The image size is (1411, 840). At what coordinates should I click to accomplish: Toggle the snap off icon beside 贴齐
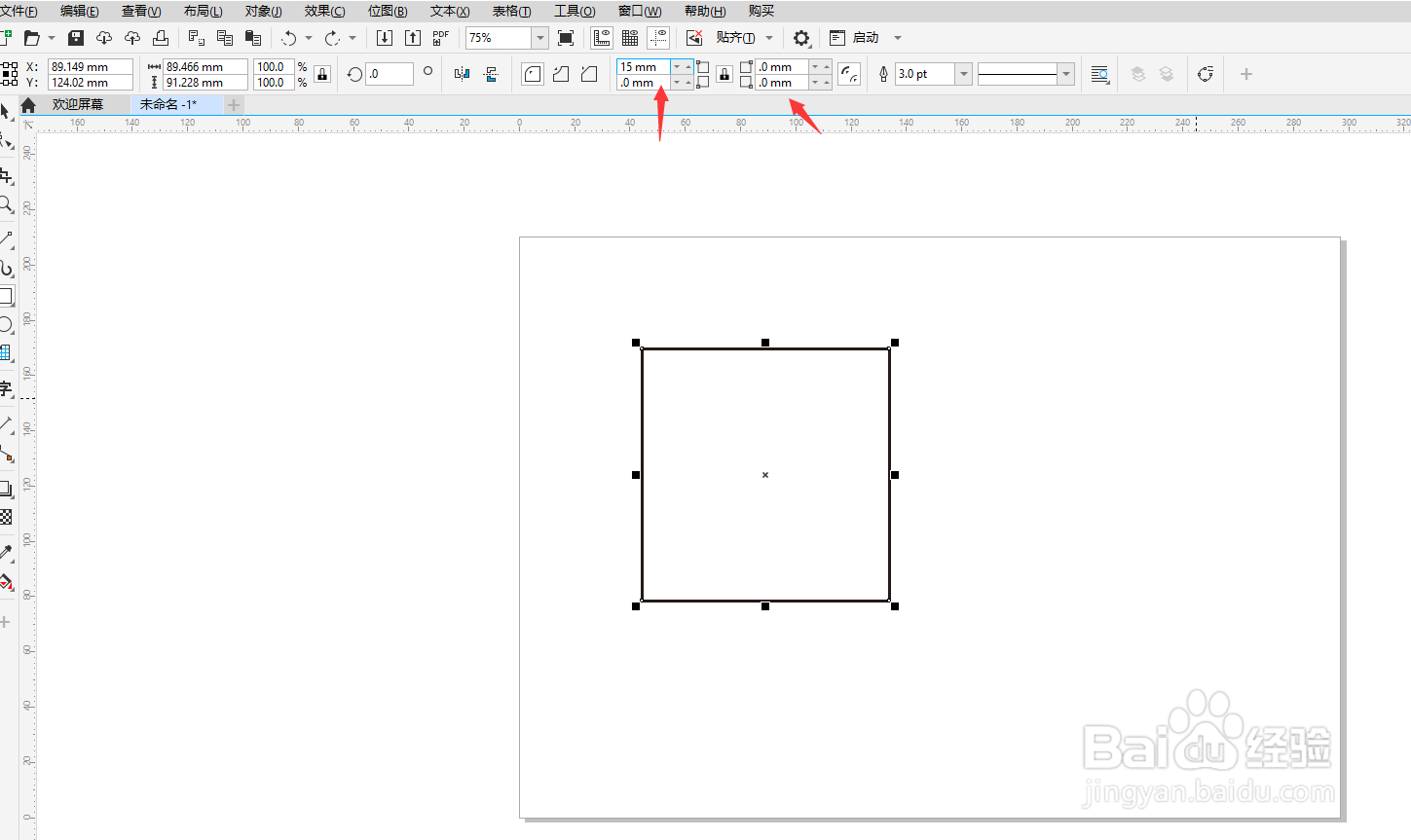point(694,38)
